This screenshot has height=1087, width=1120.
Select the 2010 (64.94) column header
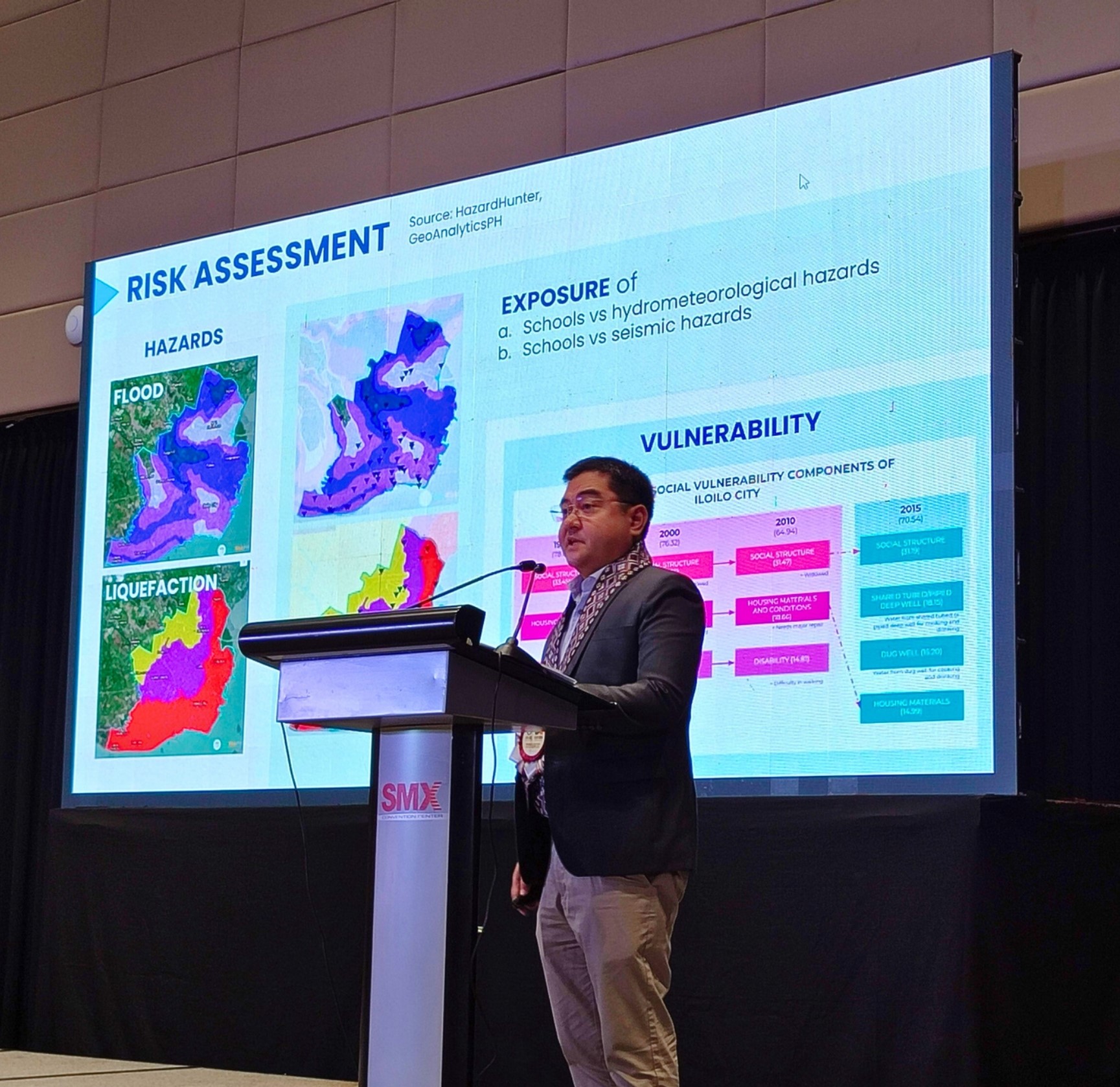tap(784, 525)
